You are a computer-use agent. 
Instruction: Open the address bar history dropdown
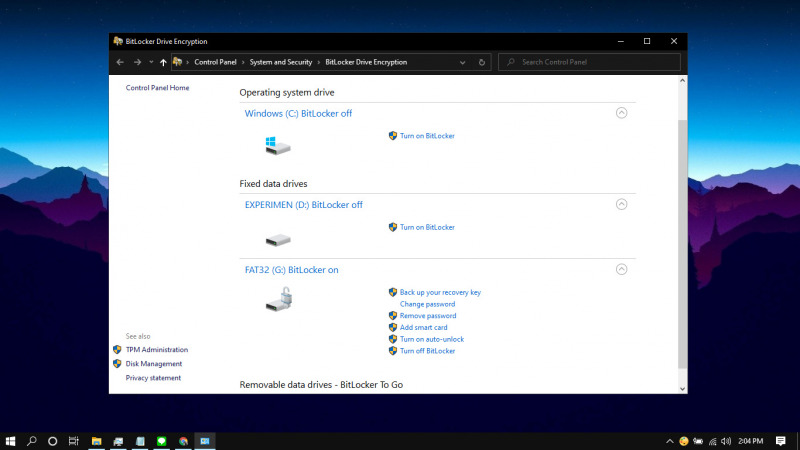point(462,62)
